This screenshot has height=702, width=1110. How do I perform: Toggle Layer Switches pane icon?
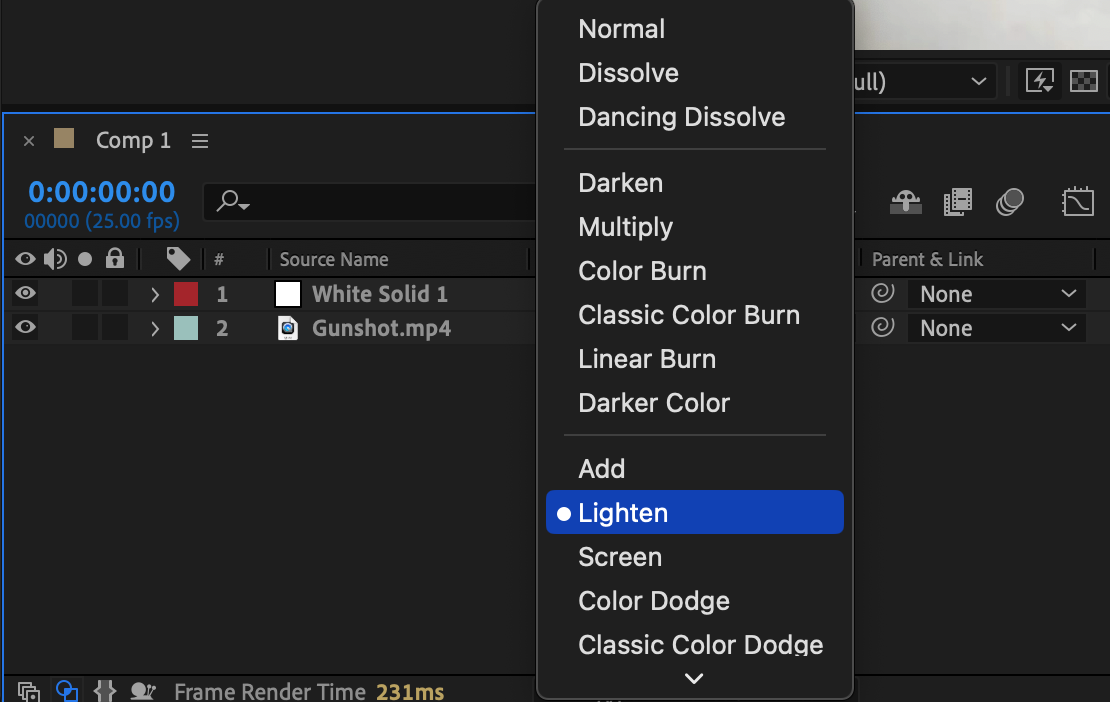[x=28, y=691]
